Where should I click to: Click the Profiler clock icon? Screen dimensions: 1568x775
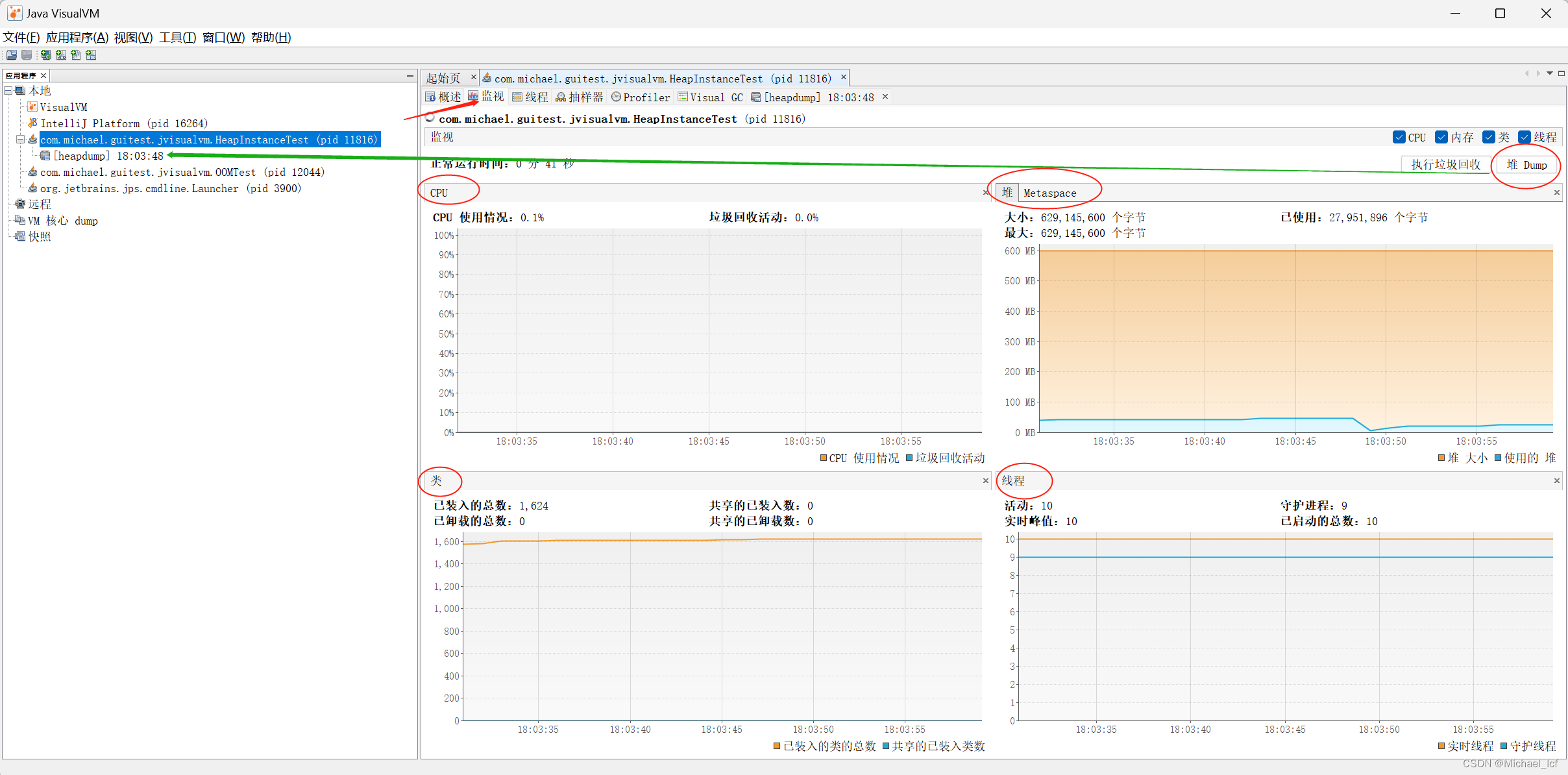click(616, 97)
